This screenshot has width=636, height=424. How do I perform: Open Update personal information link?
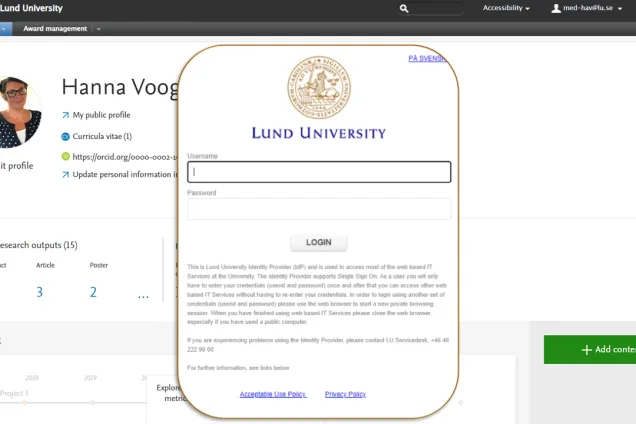coord(125,174)
